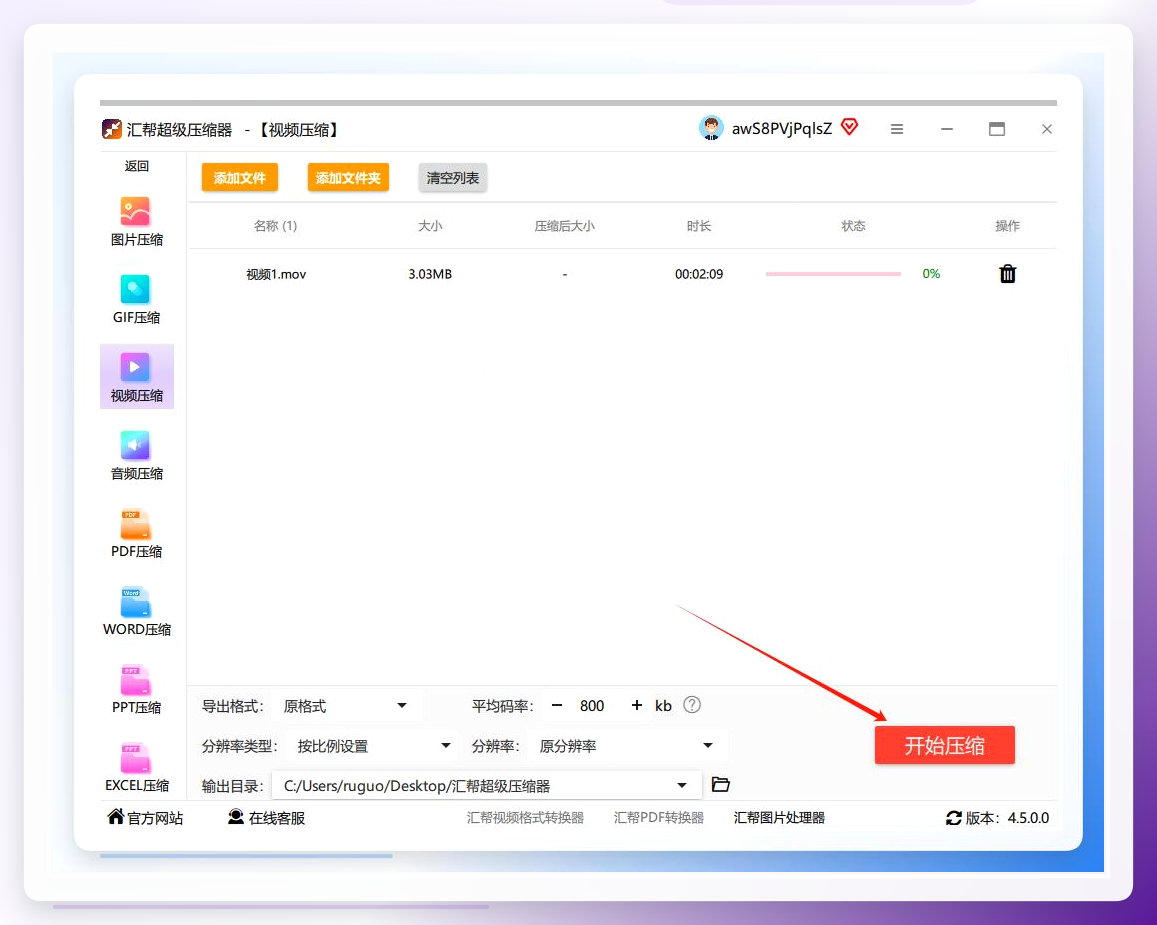Expand the 分辨率 原分辨率 dropdown
This screenshot has width=1157, height=925.
point(627,746)
